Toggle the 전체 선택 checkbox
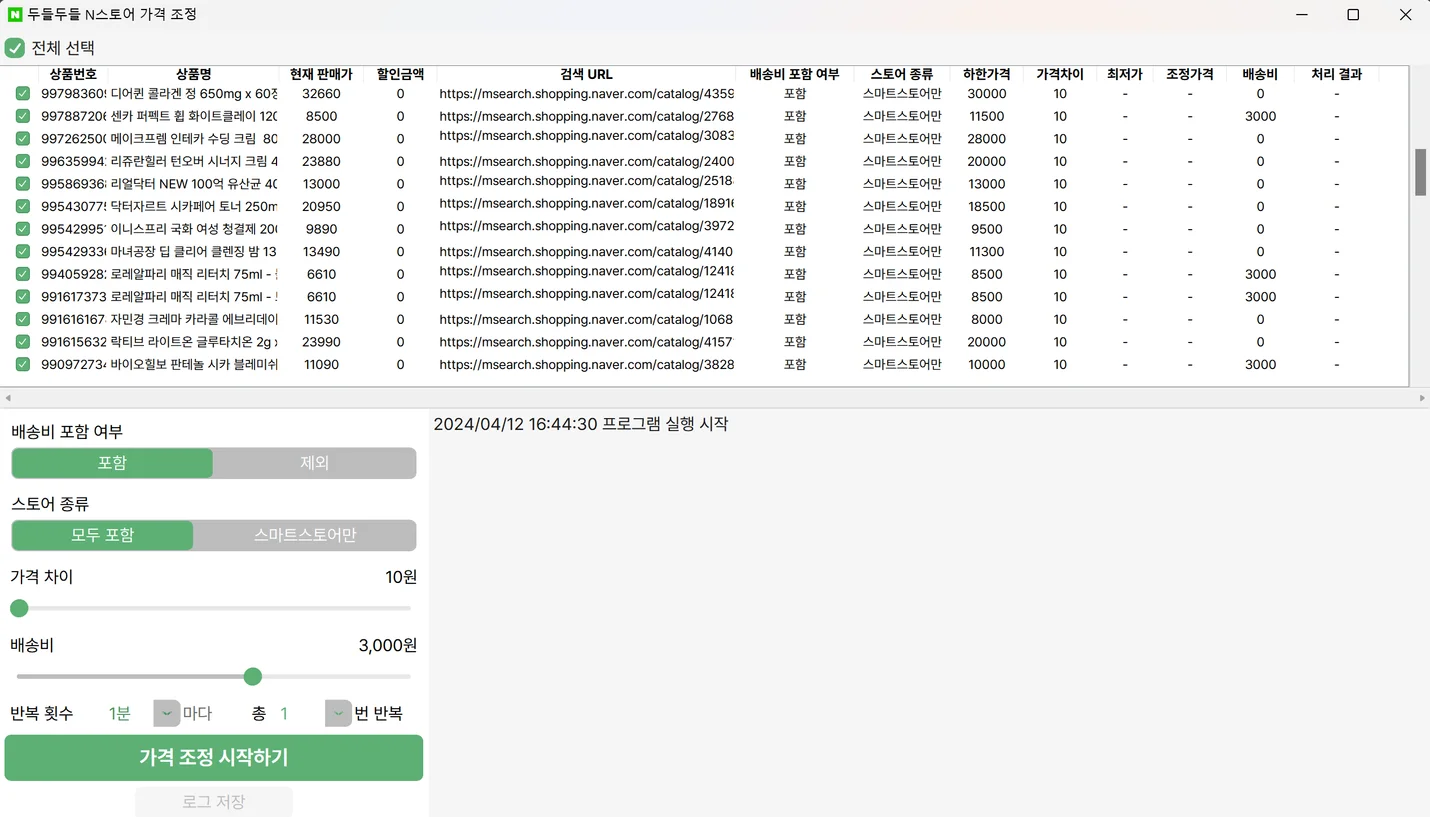1430x817 pixels. click(x=15, y=47)
